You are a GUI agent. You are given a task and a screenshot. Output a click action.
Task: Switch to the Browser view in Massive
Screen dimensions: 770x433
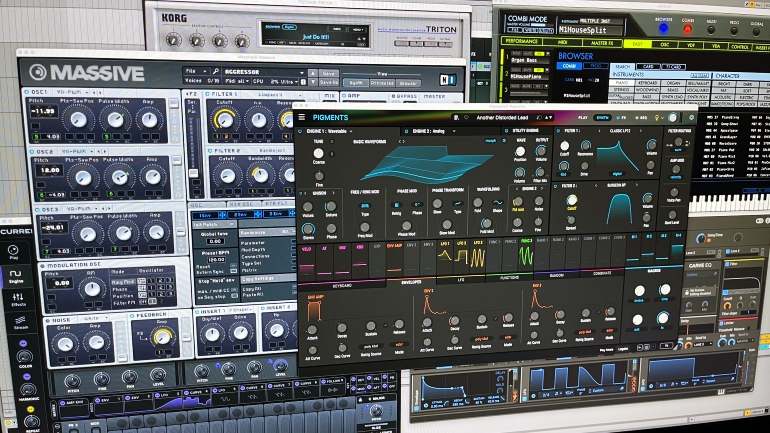(408, 83)
